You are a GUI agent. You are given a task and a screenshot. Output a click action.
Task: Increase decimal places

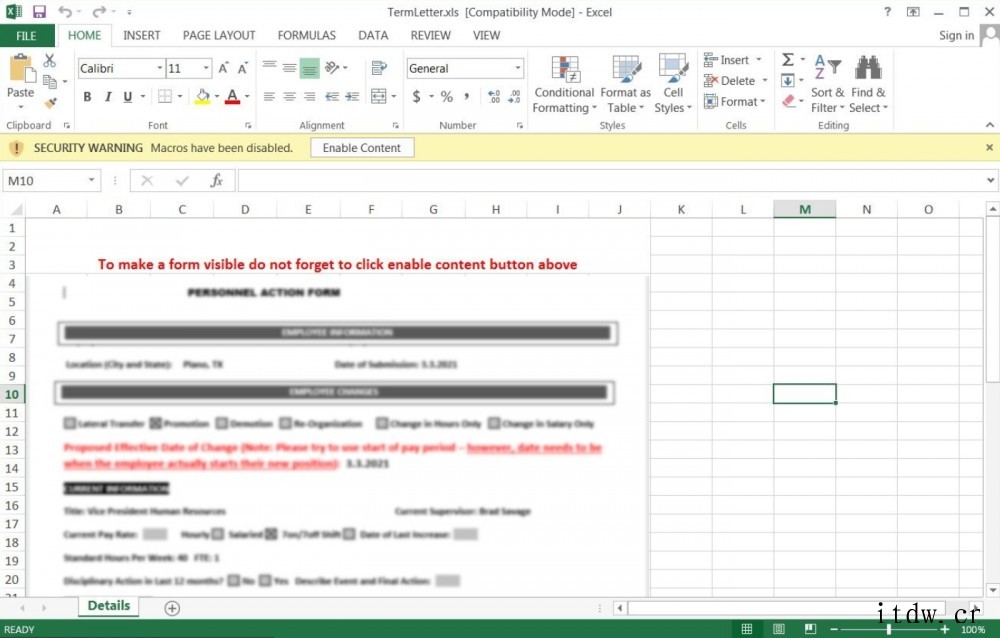click(x=494, y=96)
